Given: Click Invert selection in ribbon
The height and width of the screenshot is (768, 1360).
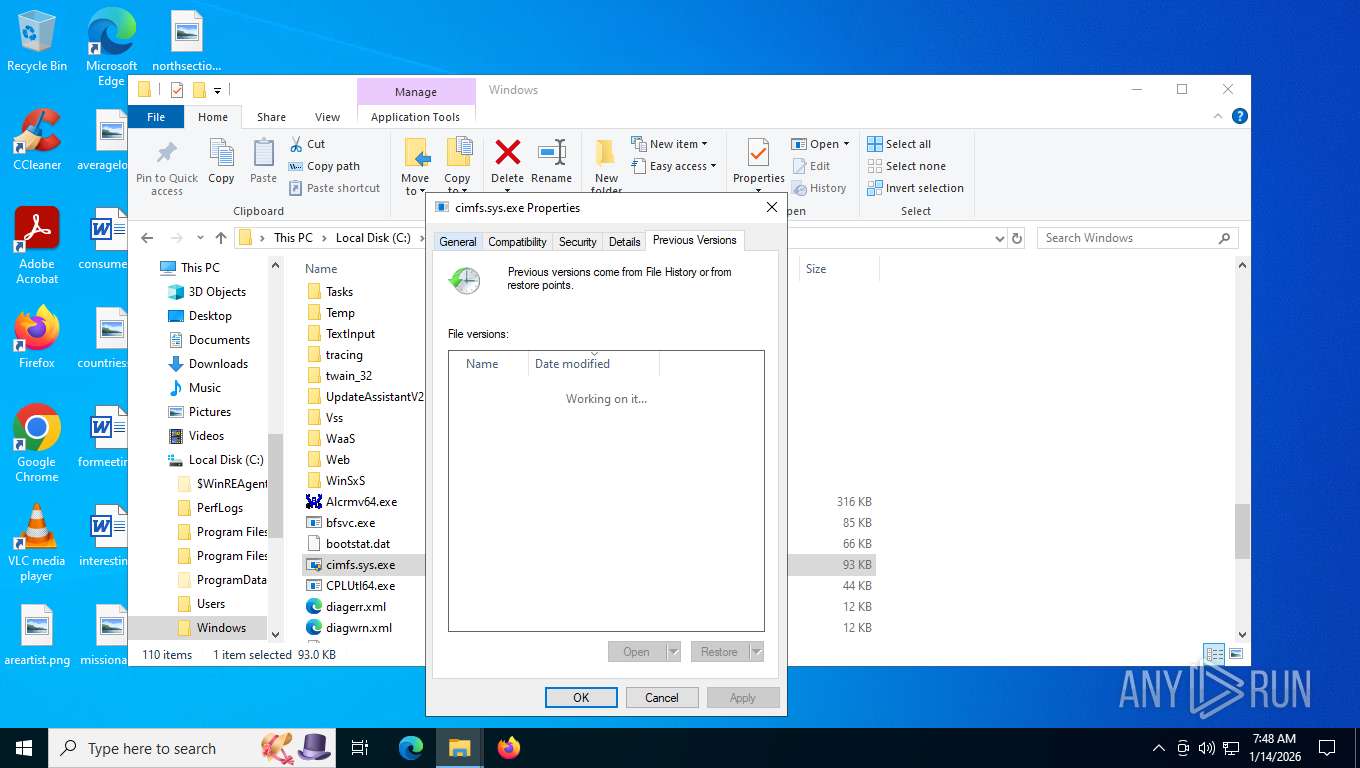Looking at the screenshot, I should pos(915,188).
